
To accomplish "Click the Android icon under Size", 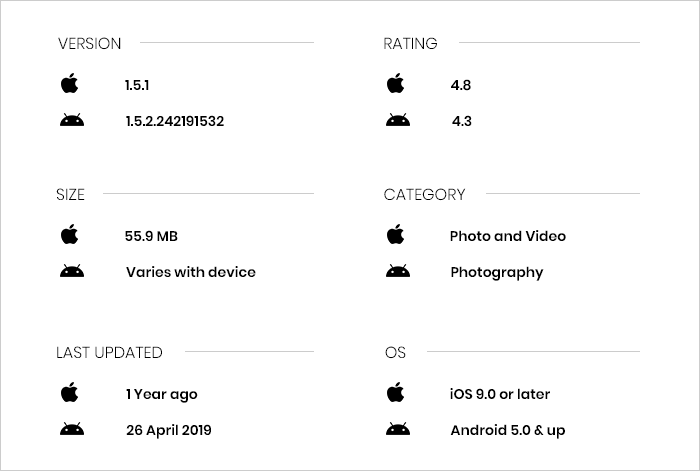I will click(72, 271).
